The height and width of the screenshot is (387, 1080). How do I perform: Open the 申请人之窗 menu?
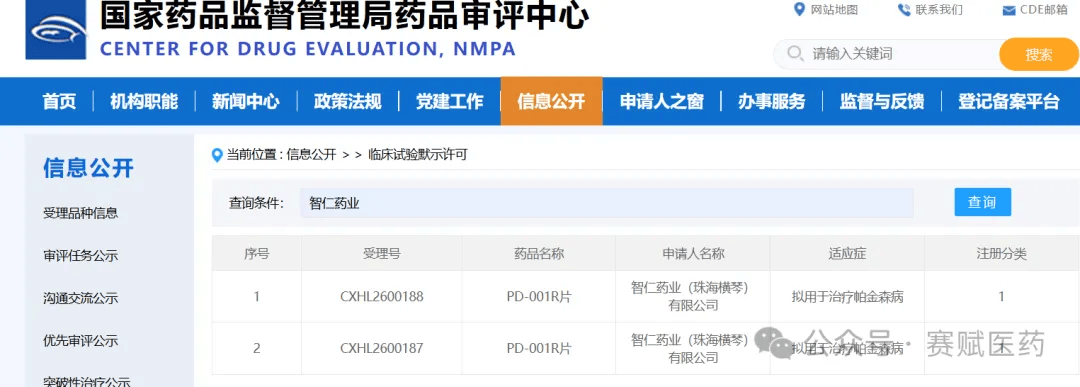point(662,101)
